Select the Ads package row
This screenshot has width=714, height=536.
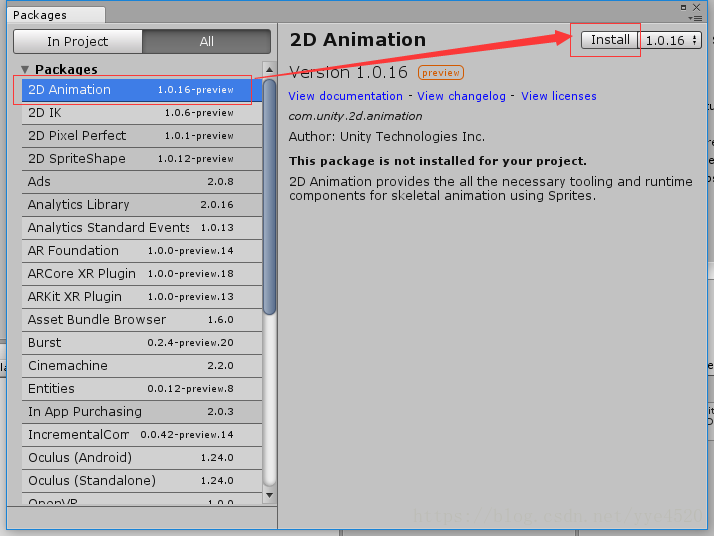(x=142, y=182)
